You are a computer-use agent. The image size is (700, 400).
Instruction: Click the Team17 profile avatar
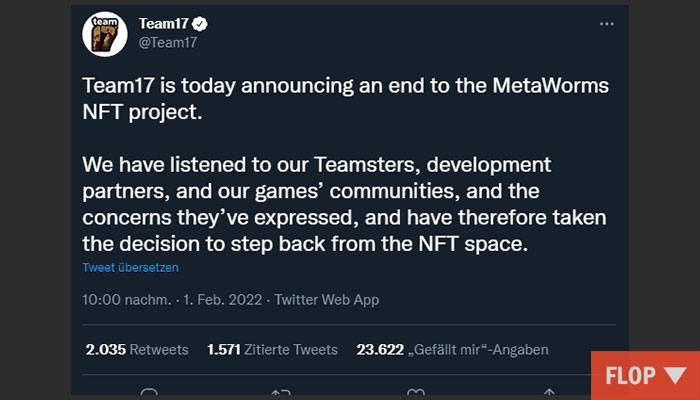(x=103, y=34)
